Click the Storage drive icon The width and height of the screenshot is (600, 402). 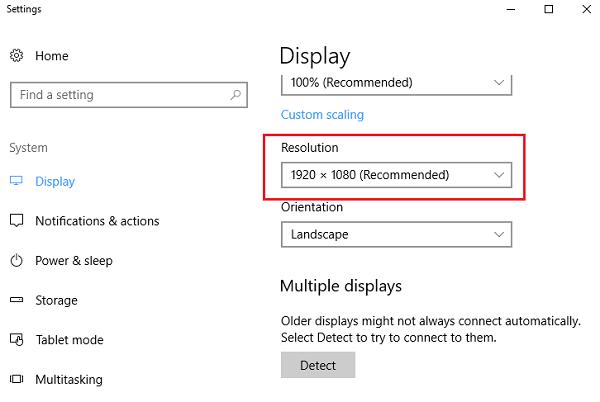[x=16, y=300]
